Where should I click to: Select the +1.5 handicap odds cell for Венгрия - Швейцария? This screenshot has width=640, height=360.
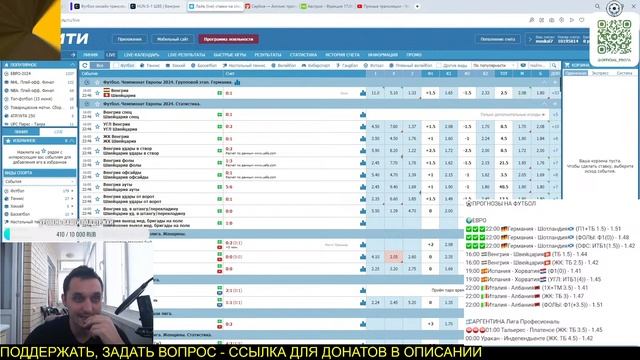[x=430, y=93]
